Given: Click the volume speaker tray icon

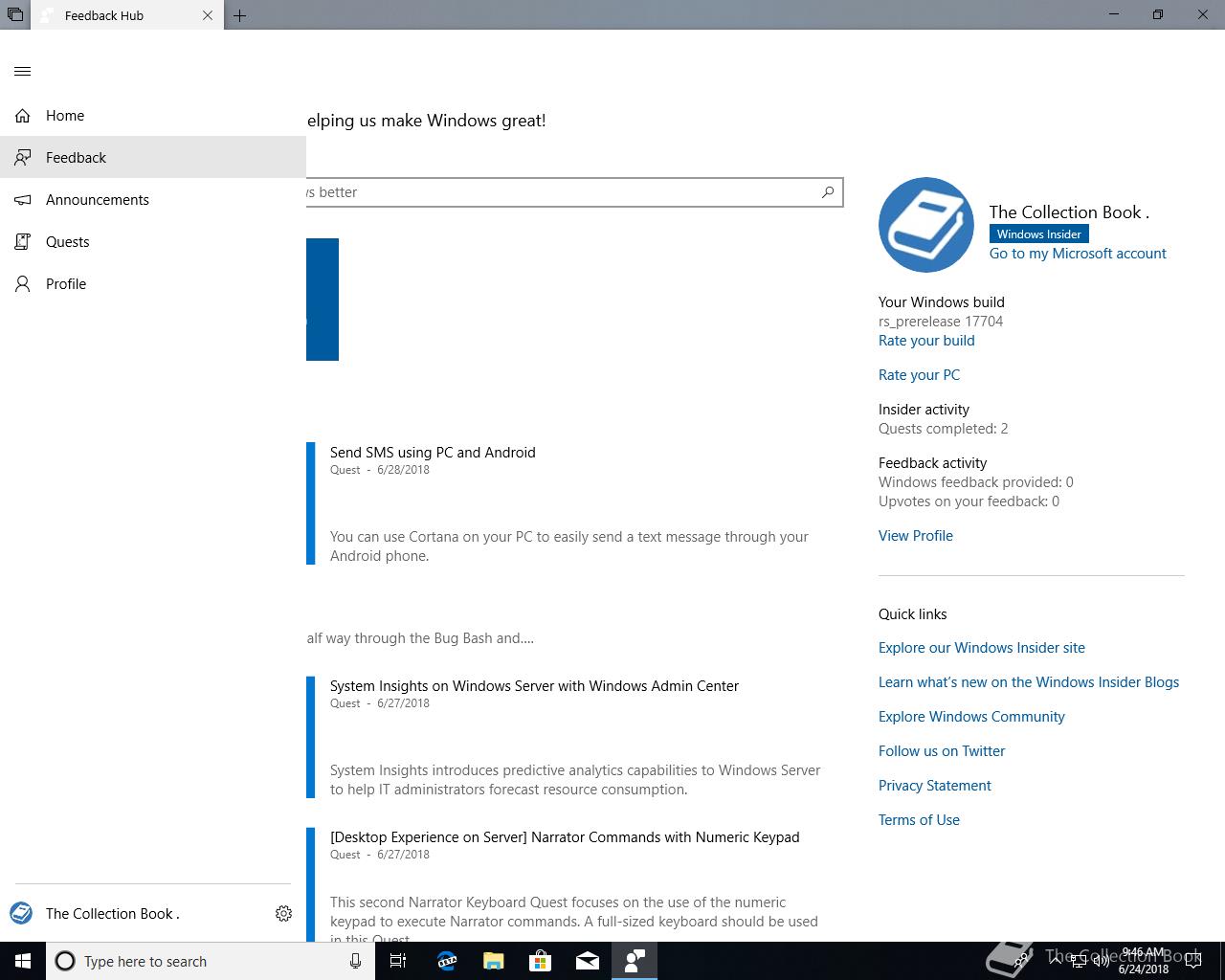Looking at the screenshot, I should click(x=1101, y=961).
